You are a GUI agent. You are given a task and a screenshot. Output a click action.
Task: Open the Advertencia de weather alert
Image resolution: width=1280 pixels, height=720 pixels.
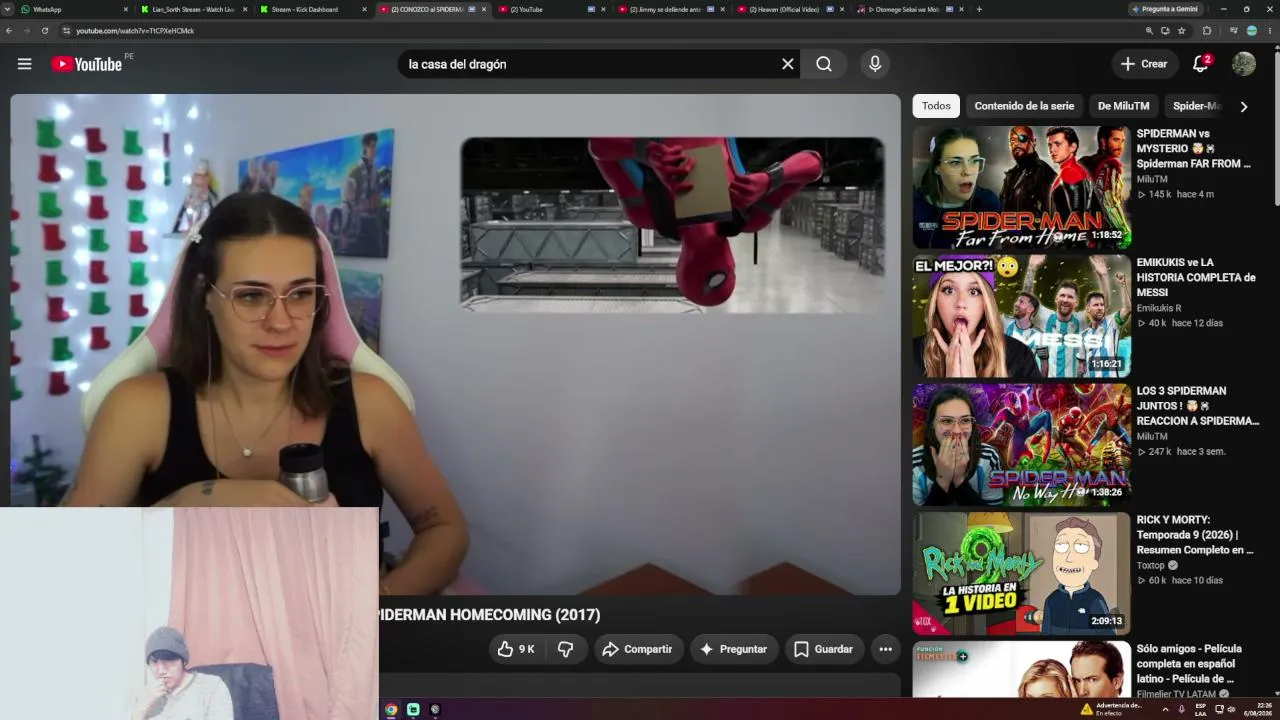tap(1111, 709)
